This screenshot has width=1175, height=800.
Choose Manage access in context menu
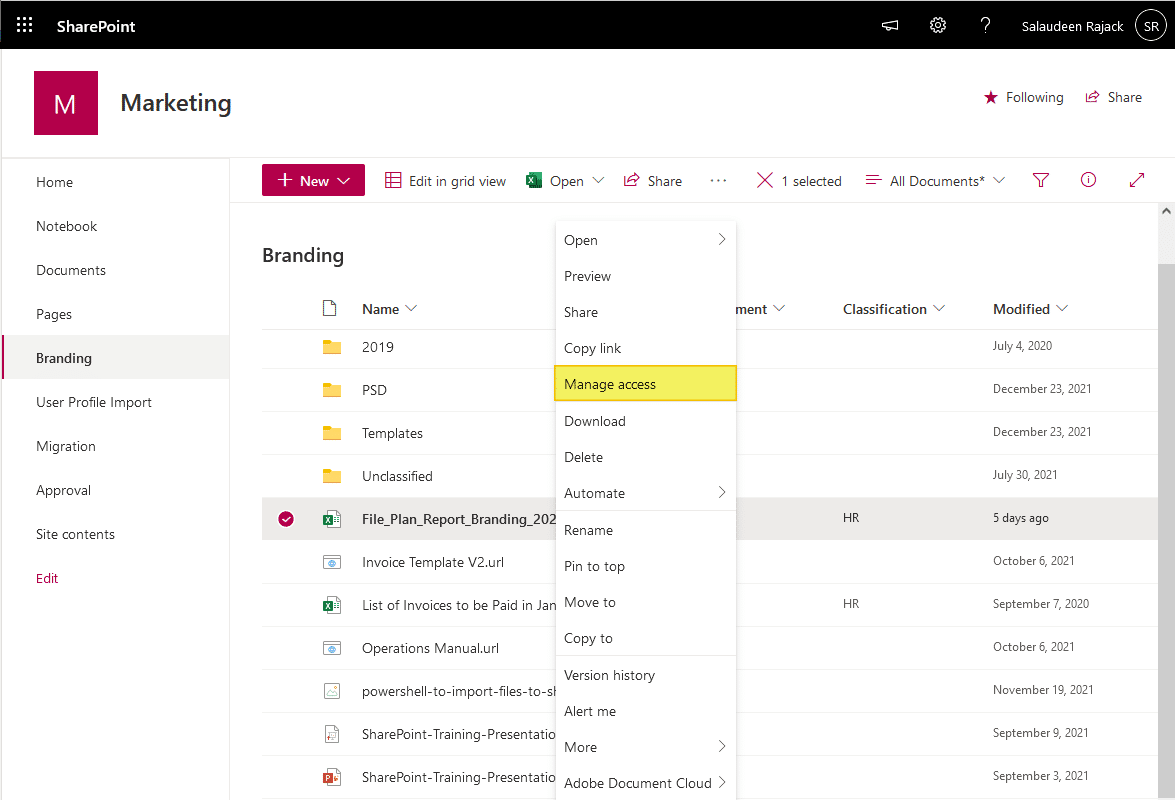coord(645,384)
